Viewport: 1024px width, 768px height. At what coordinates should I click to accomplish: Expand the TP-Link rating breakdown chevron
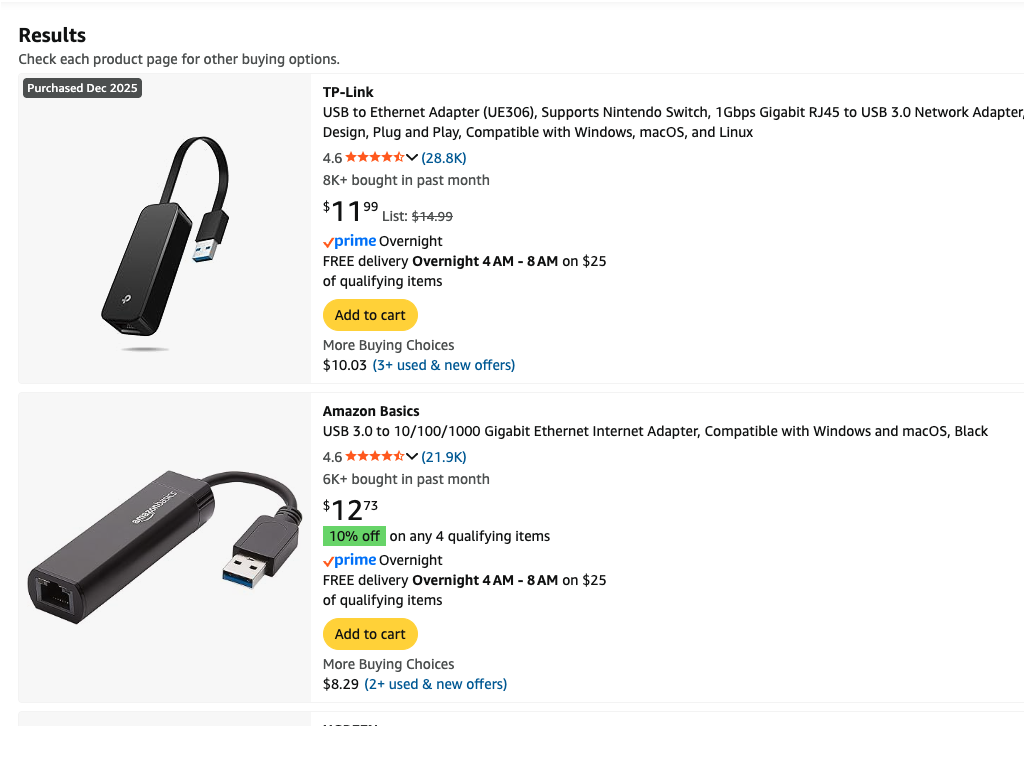[410, 157]
